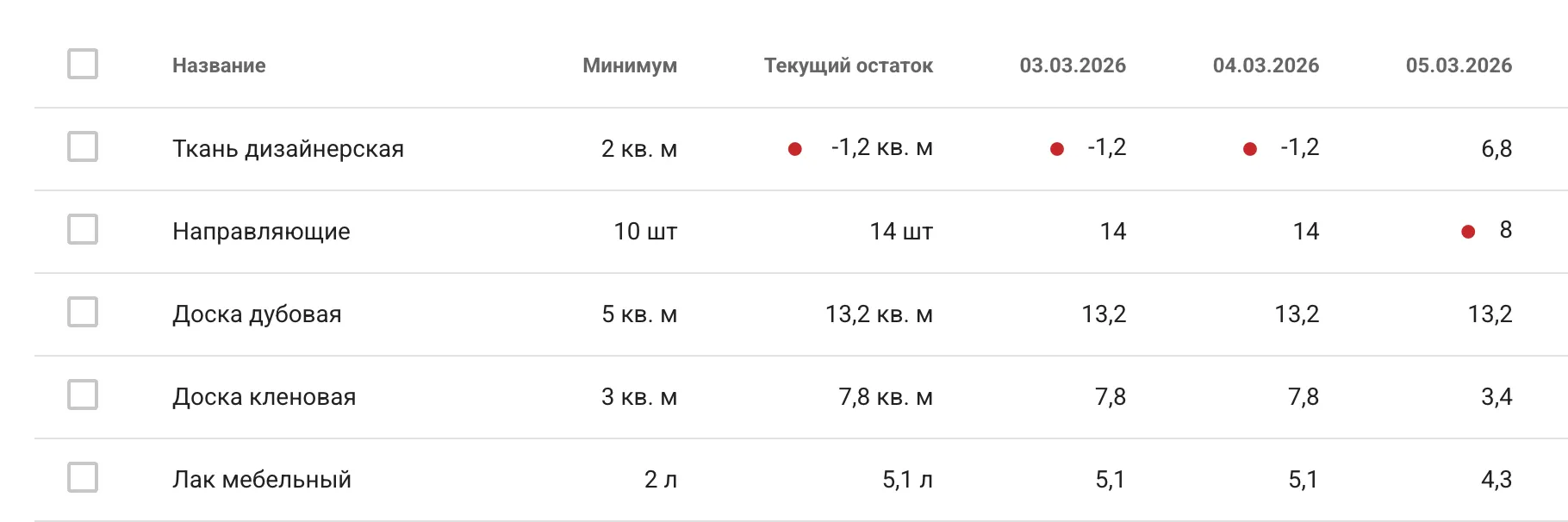The image size is (1568, 522).
Task: Check the Доска дубовая row checkbox
Action: point(82,314)
